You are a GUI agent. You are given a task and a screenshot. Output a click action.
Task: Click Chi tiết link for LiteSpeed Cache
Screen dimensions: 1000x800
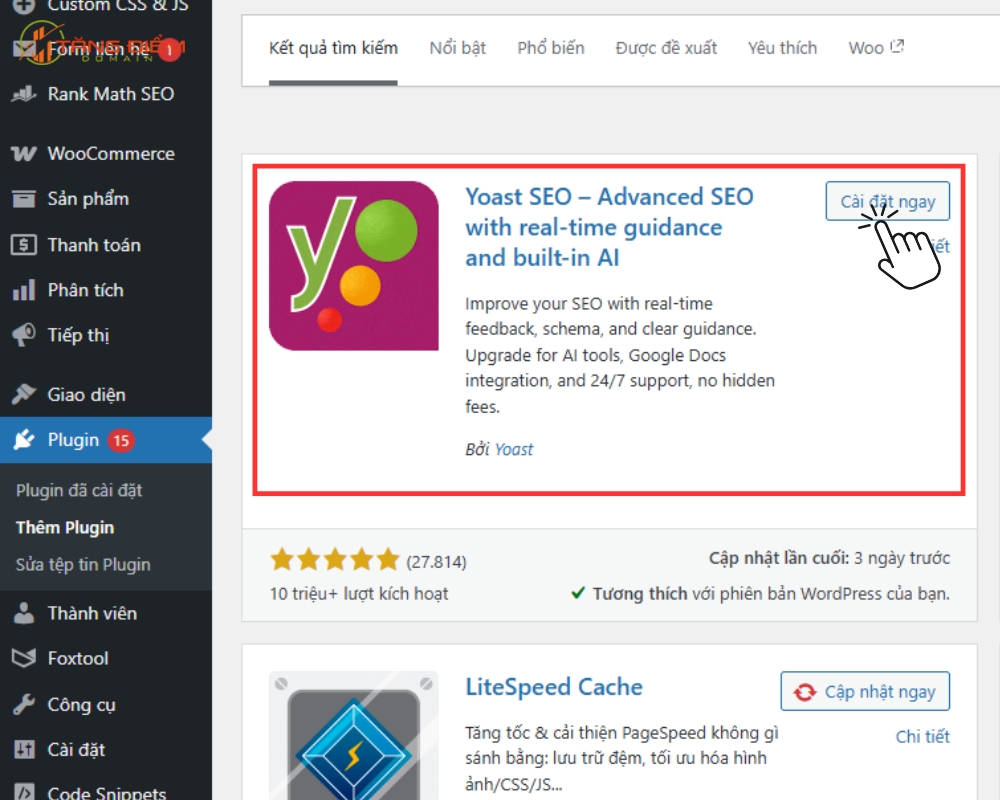[922, 737]
